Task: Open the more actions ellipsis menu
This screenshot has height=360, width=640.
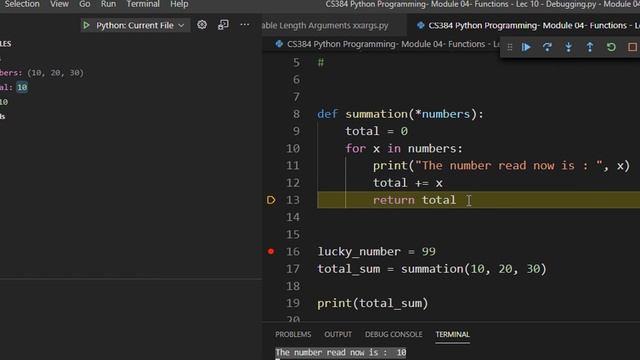Action: (x=244, y=25)
